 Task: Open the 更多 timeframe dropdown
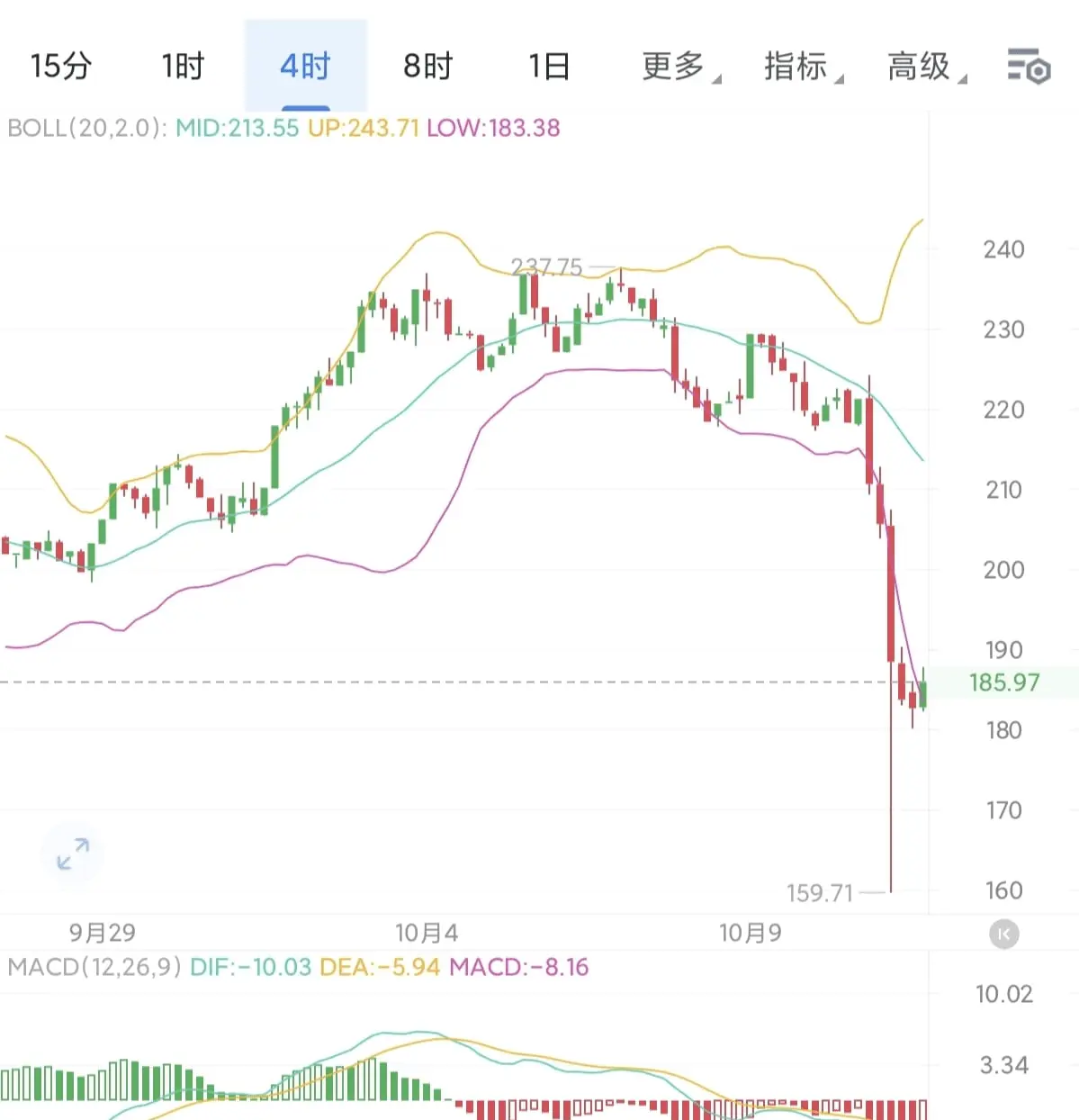(680, 66)
